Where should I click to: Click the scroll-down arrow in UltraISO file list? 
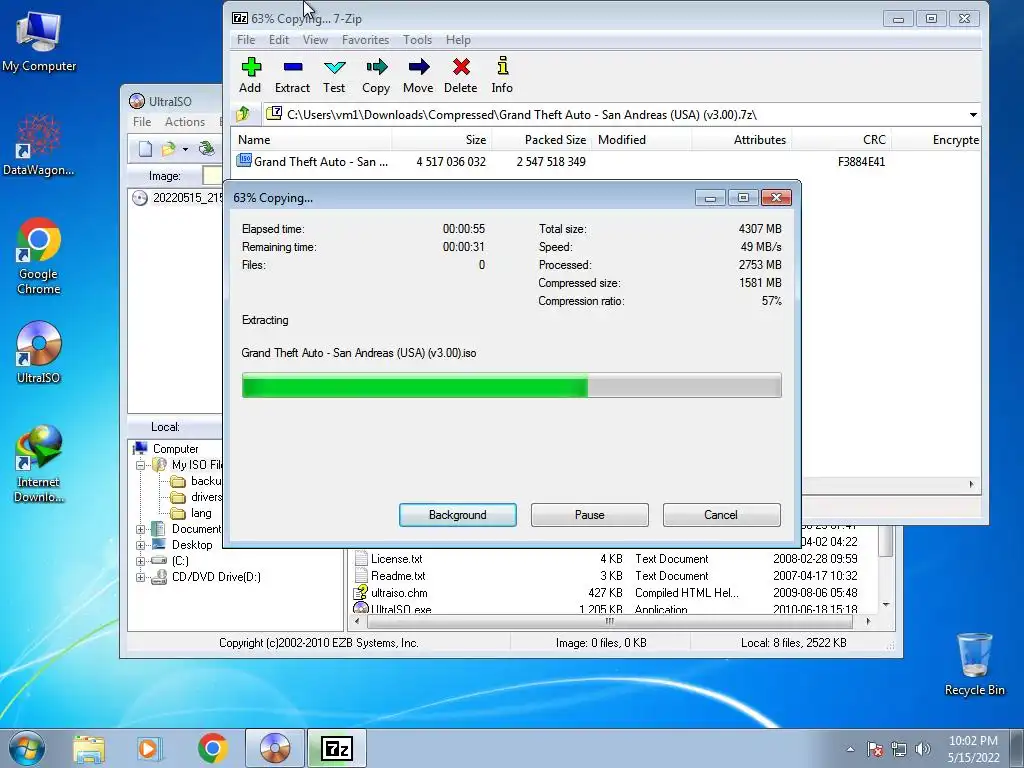coord(886,605)
